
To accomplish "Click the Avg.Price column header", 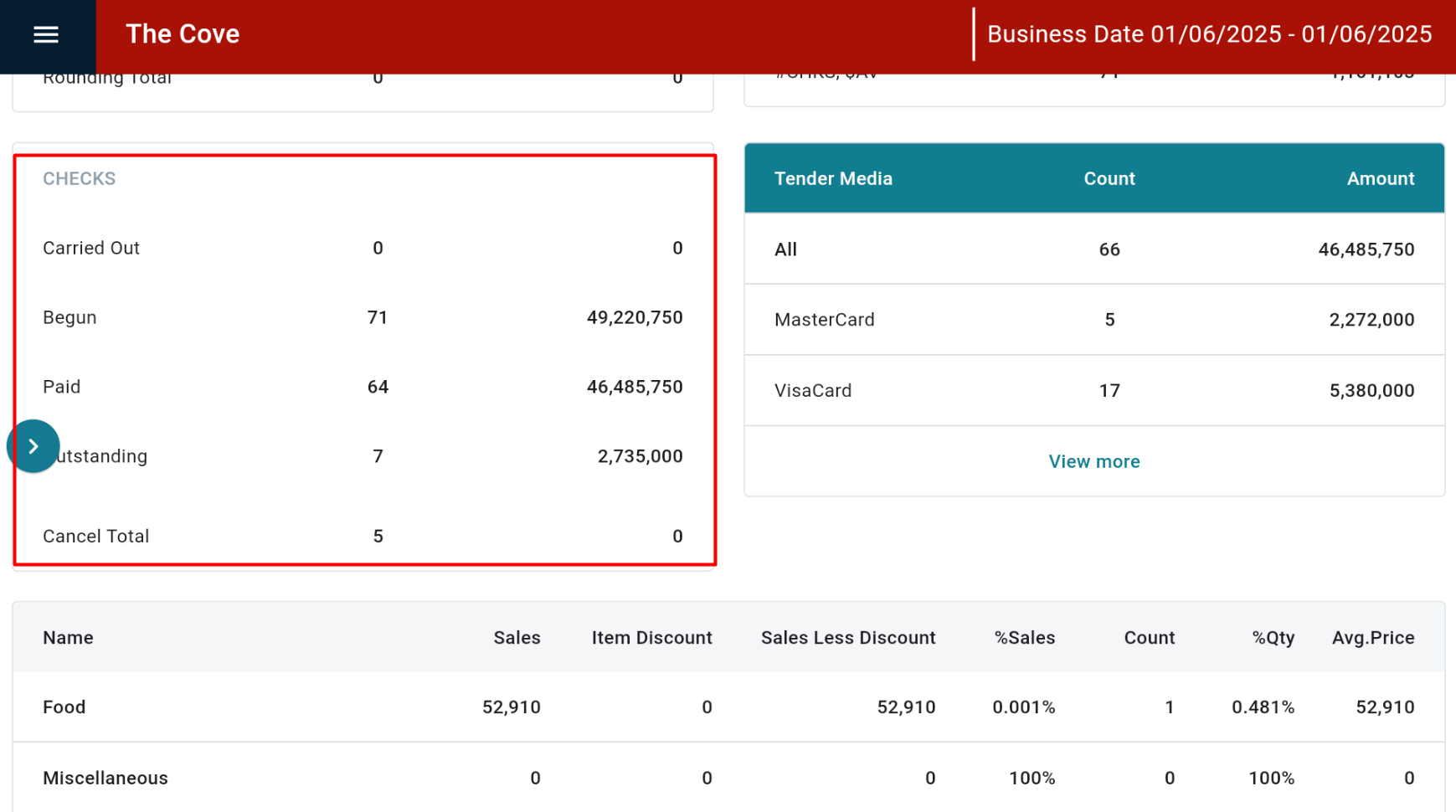I will pyautogui.click(x=1372, y=638).
